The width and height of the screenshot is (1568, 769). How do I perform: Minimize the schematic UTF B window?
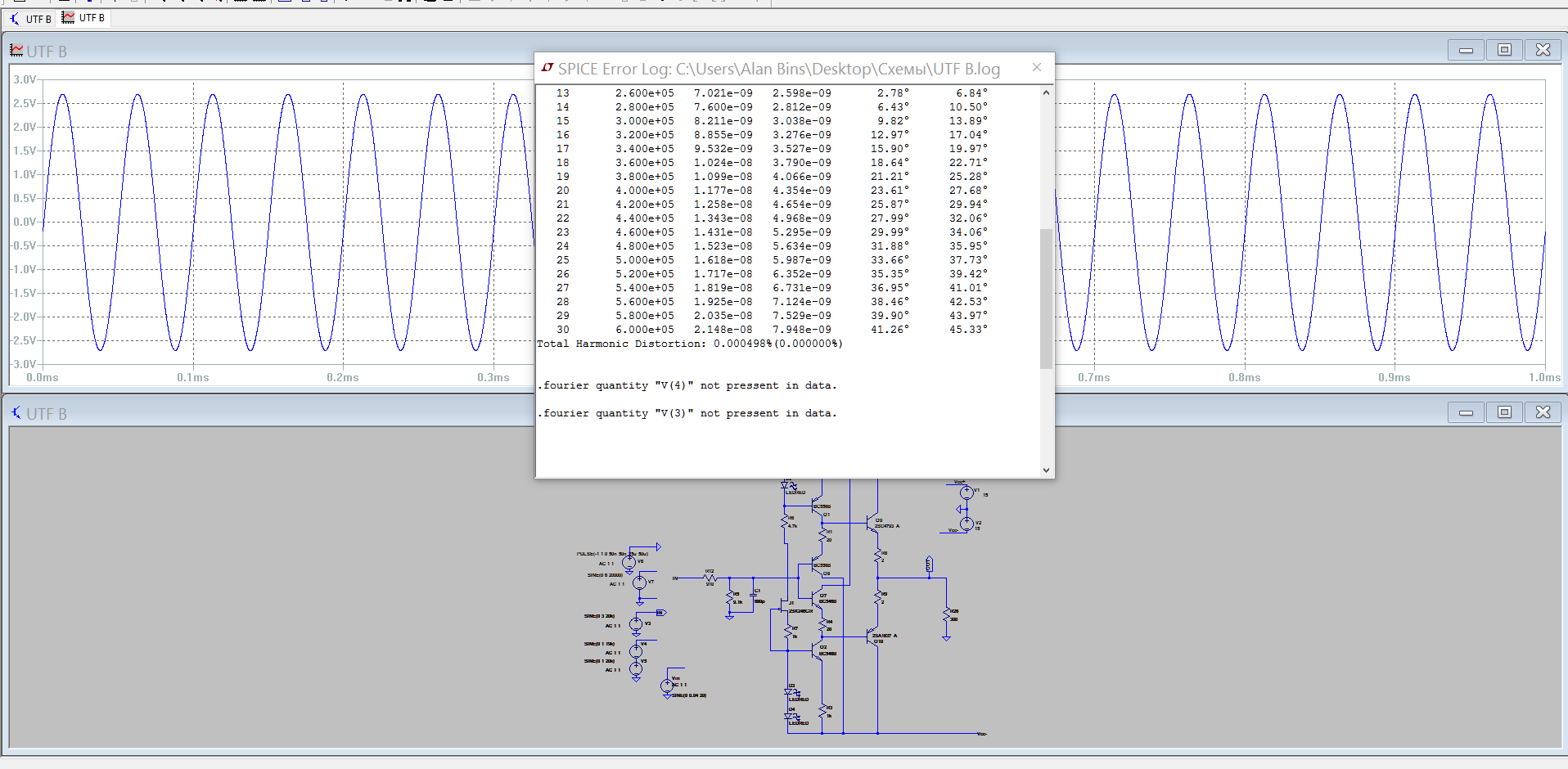pos(1466,412)
